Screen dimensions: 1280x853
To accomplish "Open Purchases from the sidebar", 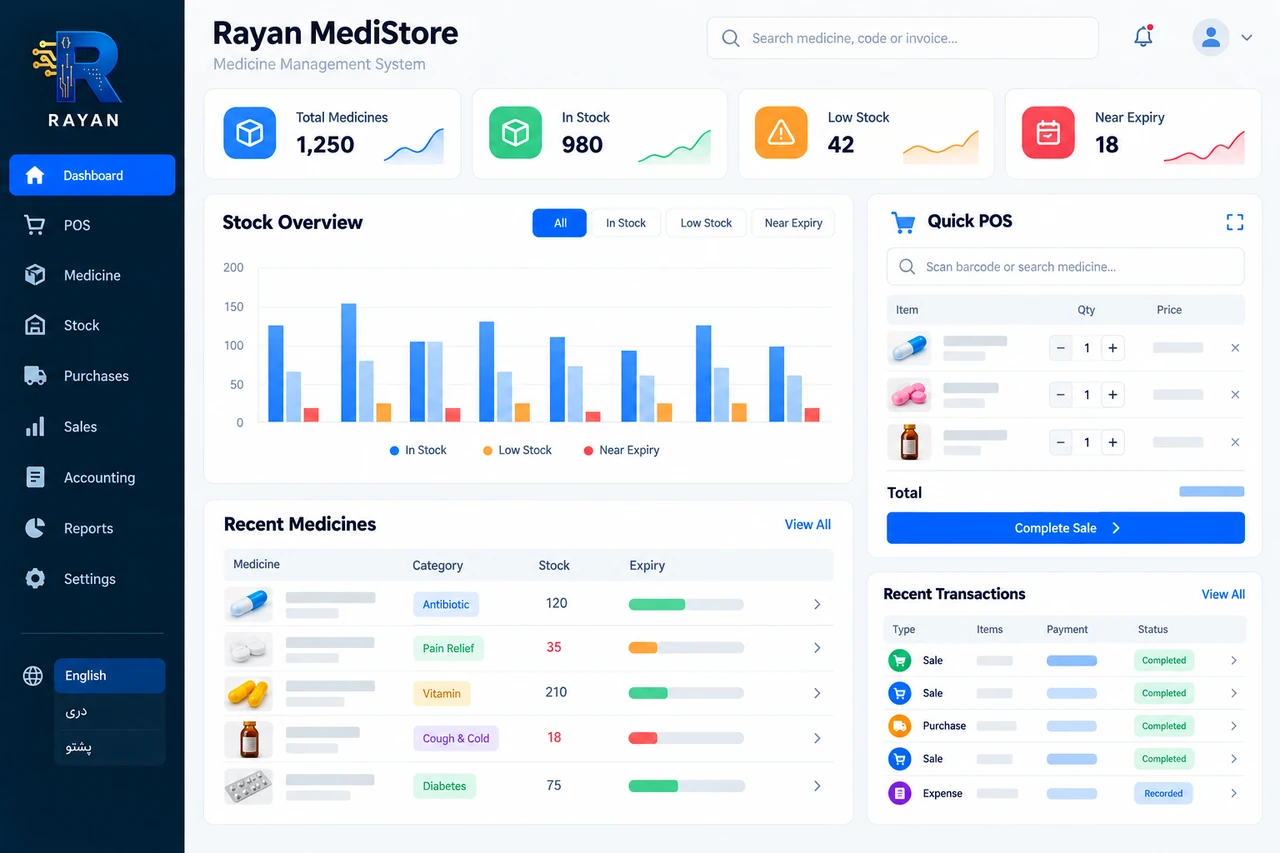I will click(92, 376).
